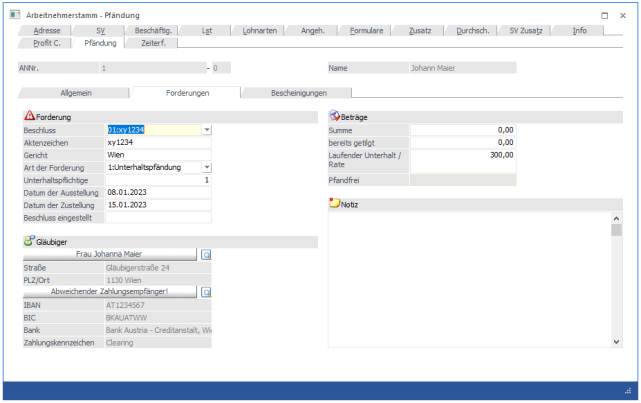
Task: Go to the Zeiterf. tab
Action: click(153, 43)
